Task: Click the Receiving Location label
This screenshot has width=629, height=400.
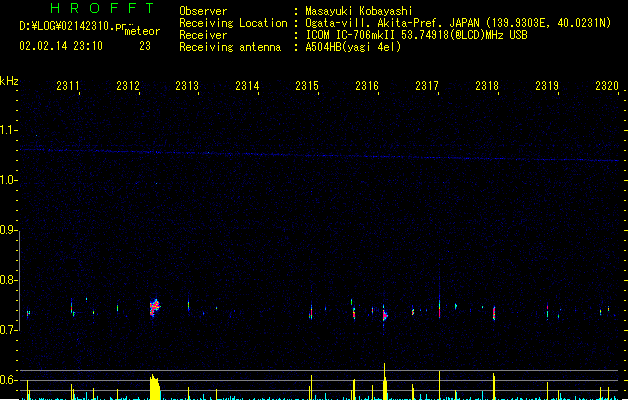Action: [x=233, y=23]
